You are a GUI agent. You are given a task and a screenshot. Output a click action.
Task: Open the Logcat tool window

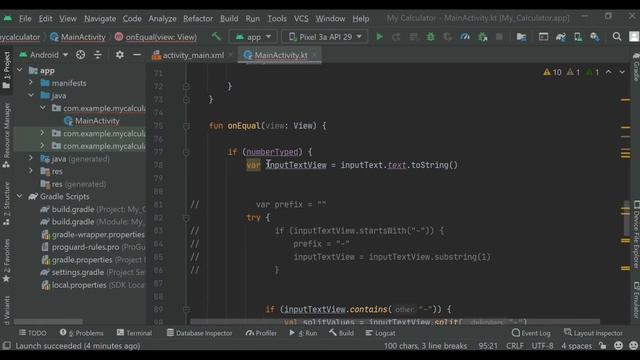coord(380,333)
